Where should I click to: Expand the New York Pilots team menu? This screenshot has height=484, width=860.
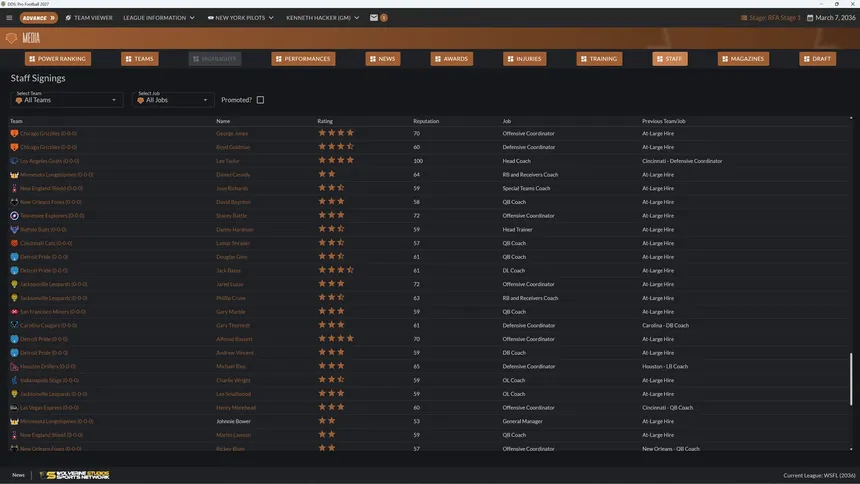[240, 18]
